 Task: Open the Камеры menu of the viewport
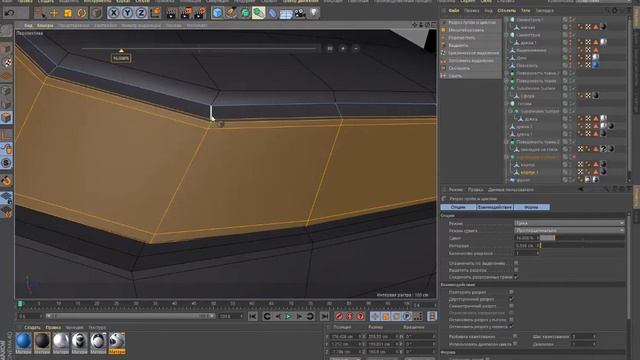click(x=45, y=25)
